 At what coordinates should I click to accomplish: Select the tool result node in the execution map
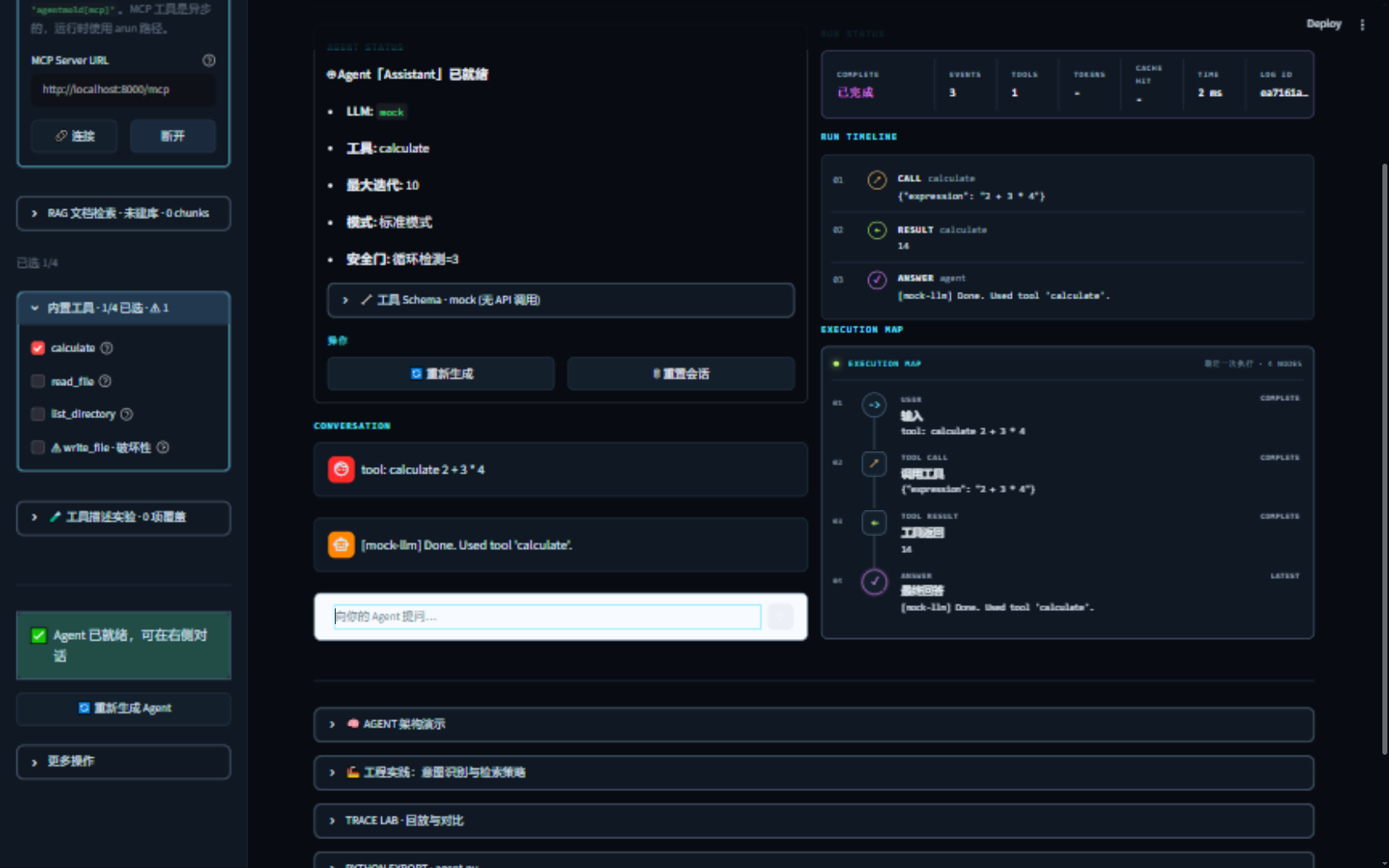874,522
